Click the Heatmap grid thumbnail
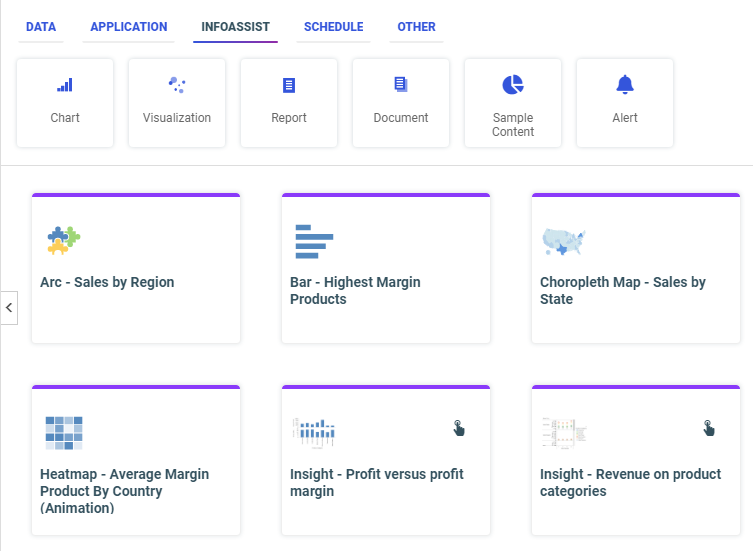This screenshot has width=753, height=551. [64, 432]
